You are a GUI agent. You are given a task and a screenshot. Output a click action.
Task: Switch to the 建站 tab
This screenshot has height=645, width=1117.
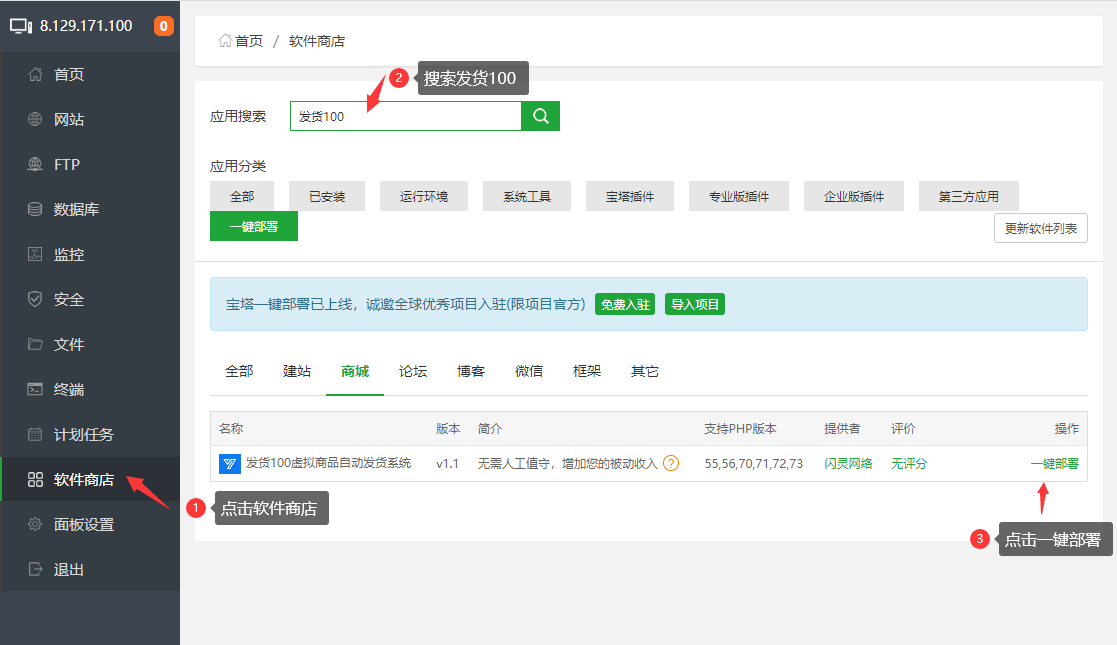point(297,371)
